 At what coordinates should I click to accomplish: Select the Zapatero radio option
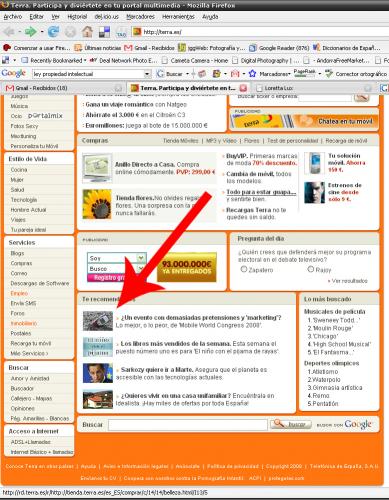pyautogui.click(x=244, y=269)
